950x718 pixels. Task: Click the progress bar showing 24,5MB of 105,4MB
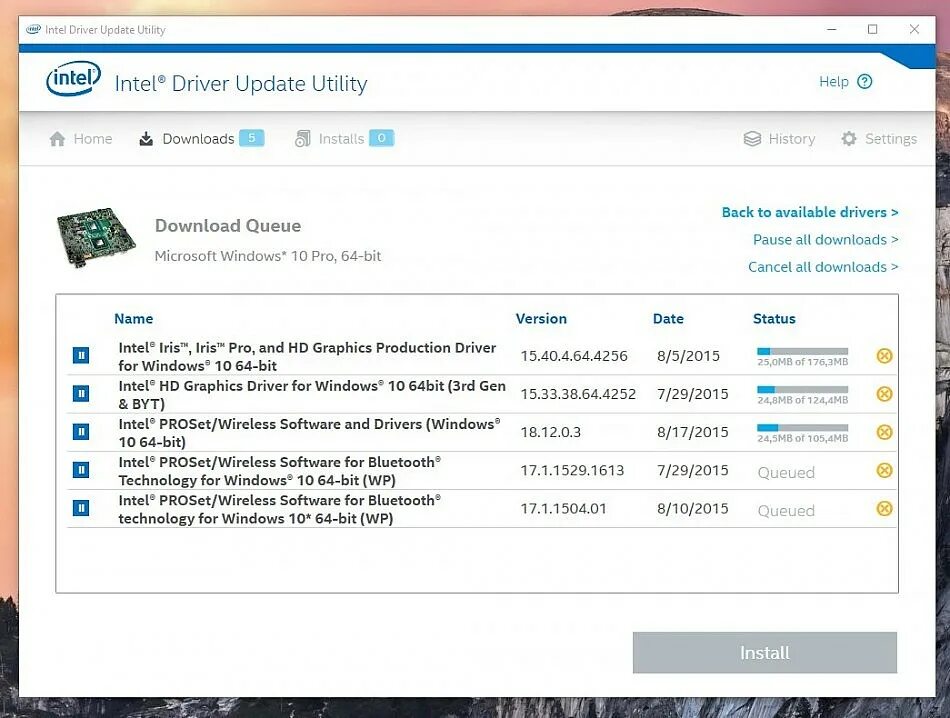pos(802,428)
